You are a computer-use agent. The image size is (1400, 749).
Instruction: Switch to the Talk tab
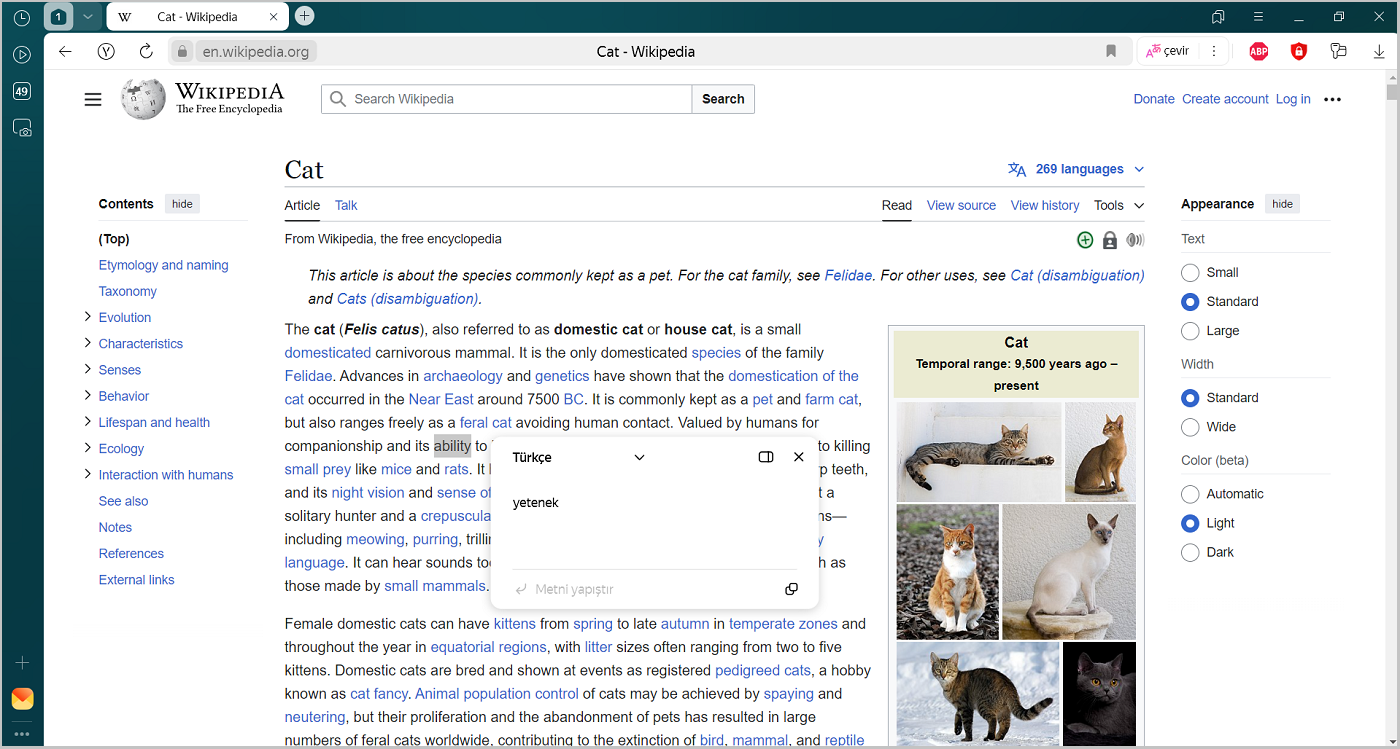click(x=346, y=205)
